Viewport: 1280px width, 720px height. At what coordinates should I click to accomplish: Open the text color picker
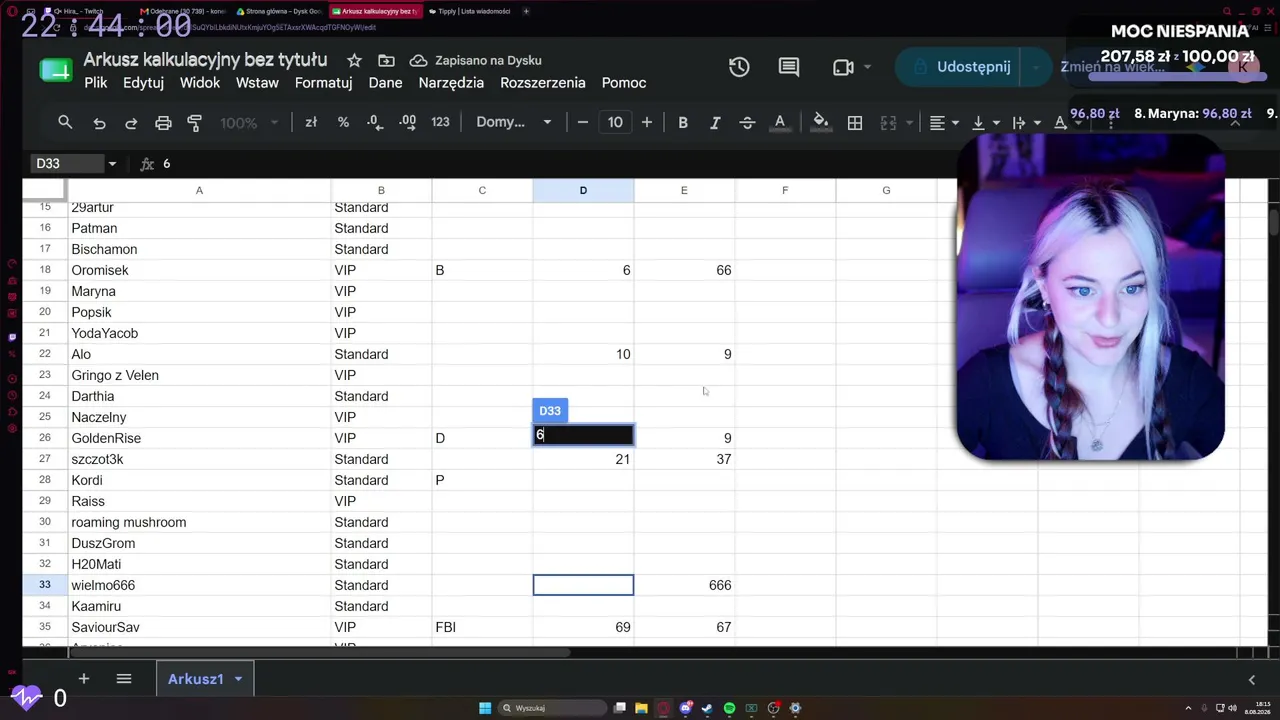point(780,122)
